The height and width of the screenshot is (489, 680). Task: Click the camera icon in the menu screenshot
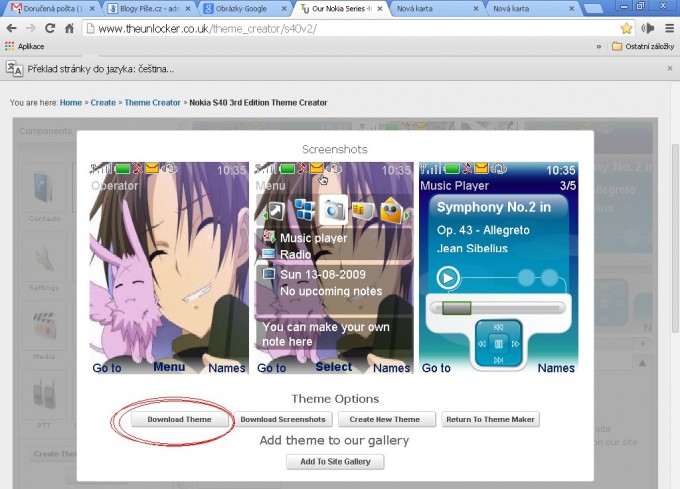pyautogui.click(x=333, y=210)
